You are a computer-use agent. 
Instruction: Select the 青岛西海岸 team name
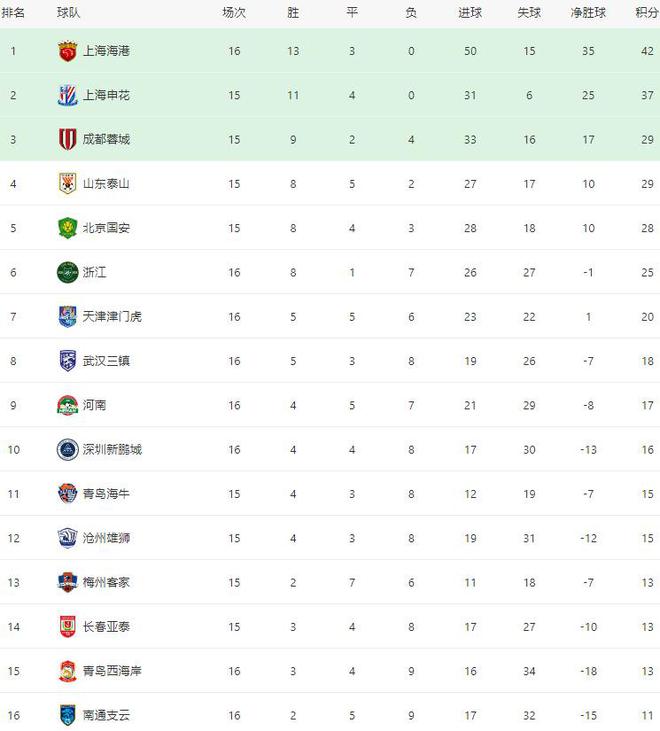112,671
